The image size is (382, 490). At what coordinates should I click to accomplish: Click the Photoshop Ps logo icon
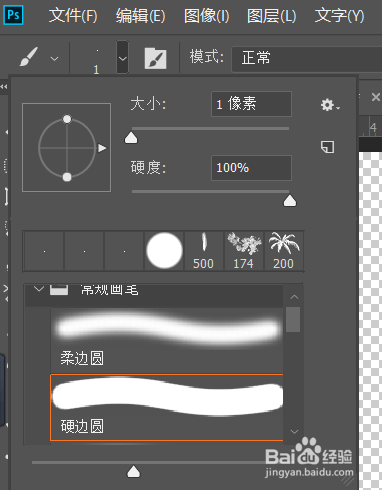point(13,15)
